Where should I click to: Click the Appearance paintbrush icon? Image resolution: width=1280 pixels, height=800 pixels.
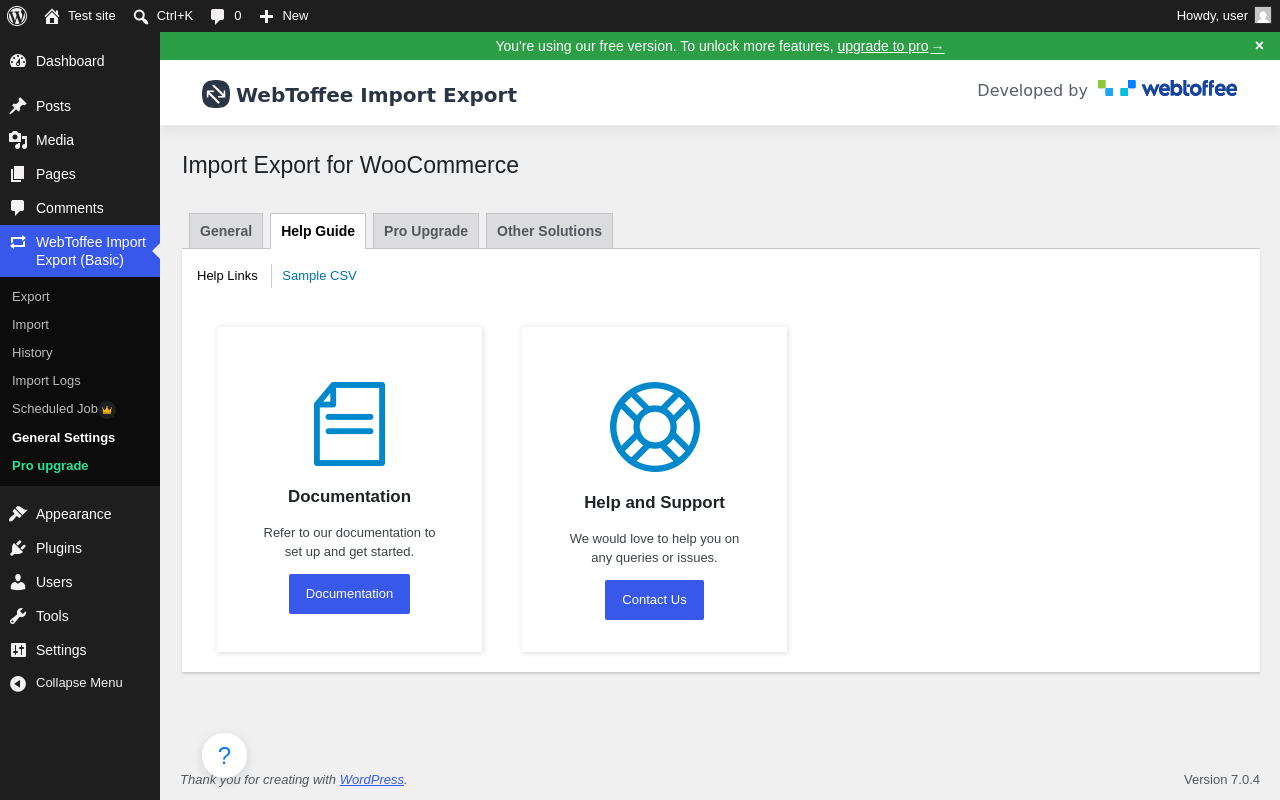tap(18, 514)
